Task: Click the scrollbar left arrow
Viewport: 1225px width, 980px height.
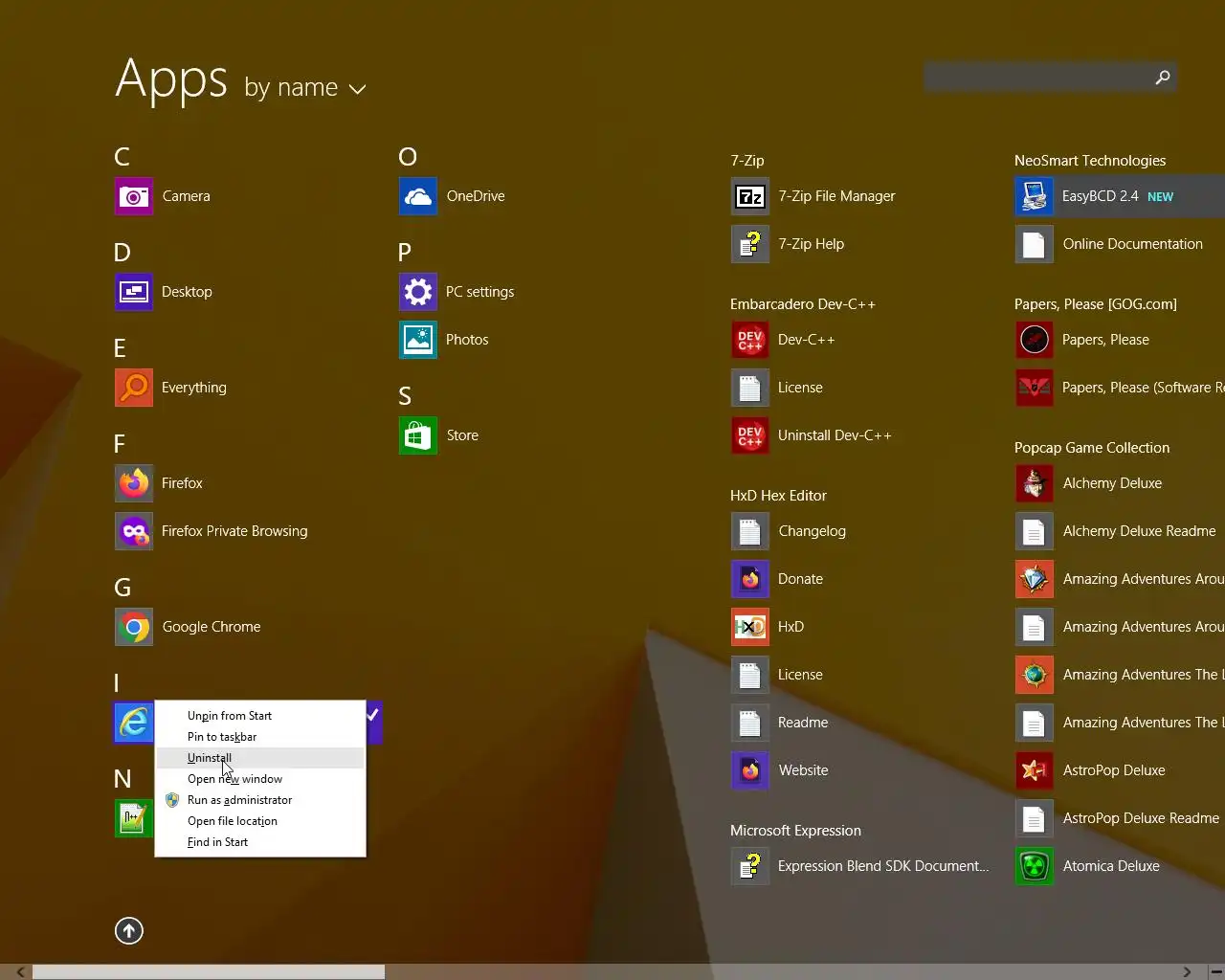Action: pos(20,972)
